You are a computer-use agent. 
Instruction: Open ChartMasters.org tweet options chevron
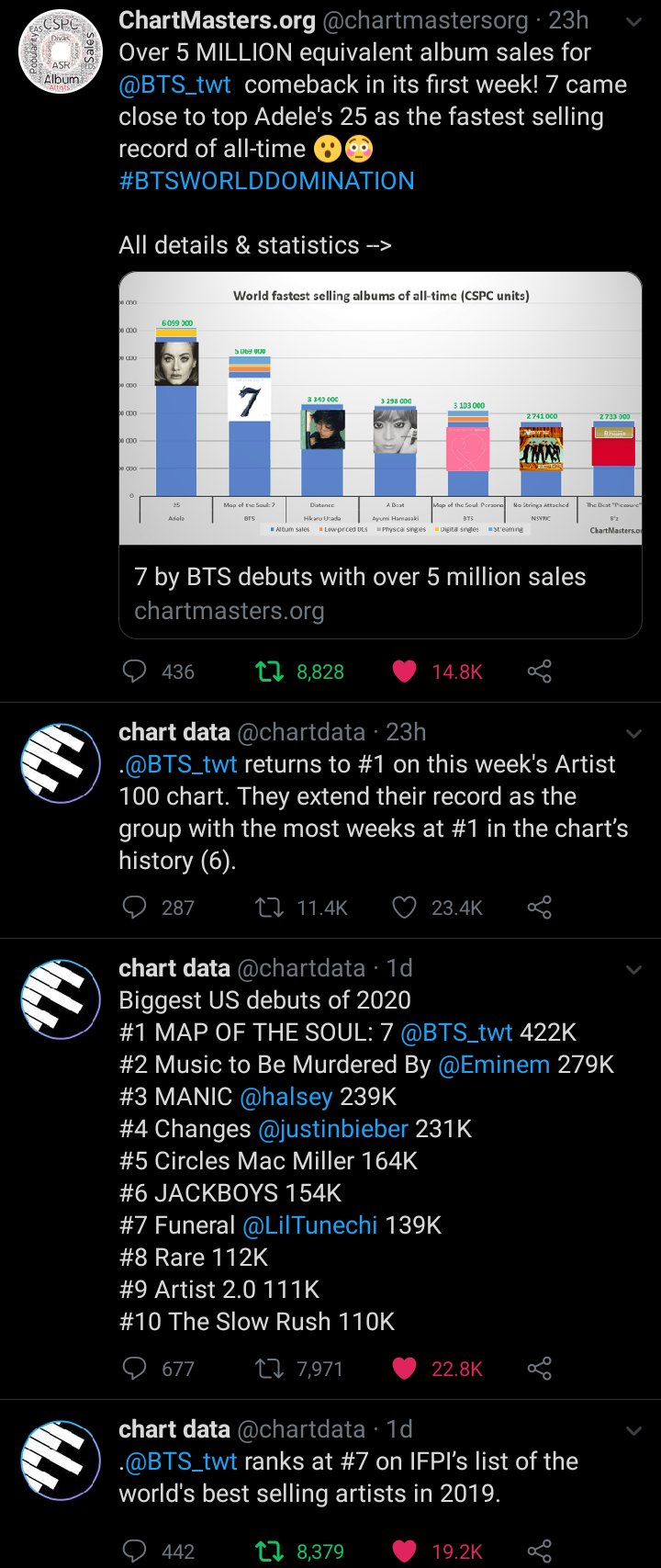click(x=633, y=22)
